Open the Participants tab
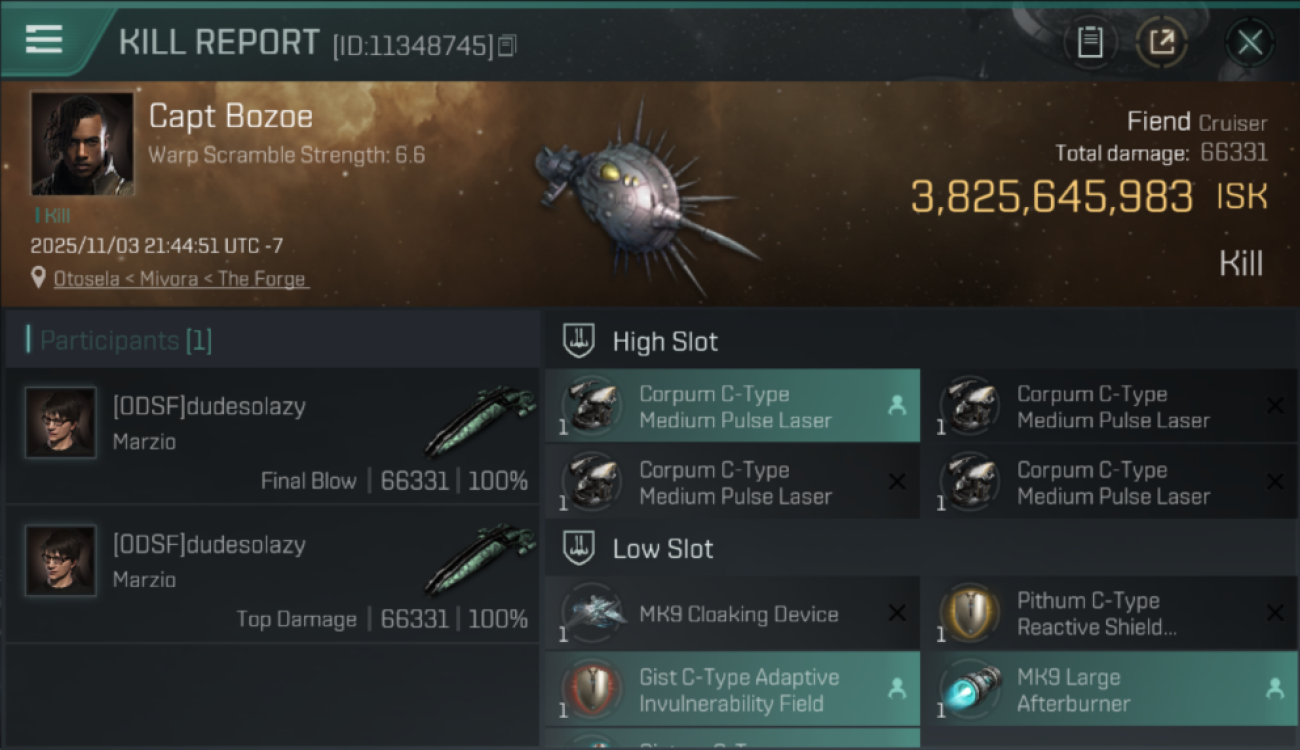Viewport: 1300px width, 750px height. 125,341
